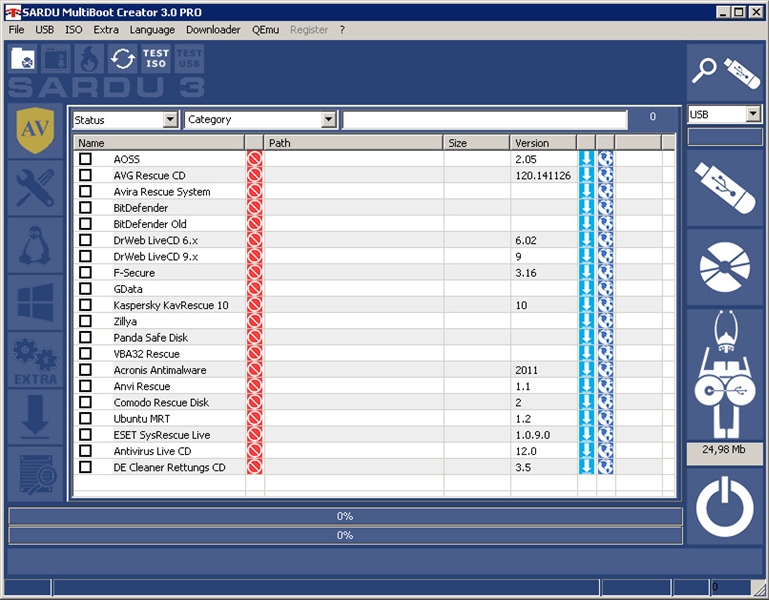
Task: Click the search text field beside Category
Action: point(485,119)
